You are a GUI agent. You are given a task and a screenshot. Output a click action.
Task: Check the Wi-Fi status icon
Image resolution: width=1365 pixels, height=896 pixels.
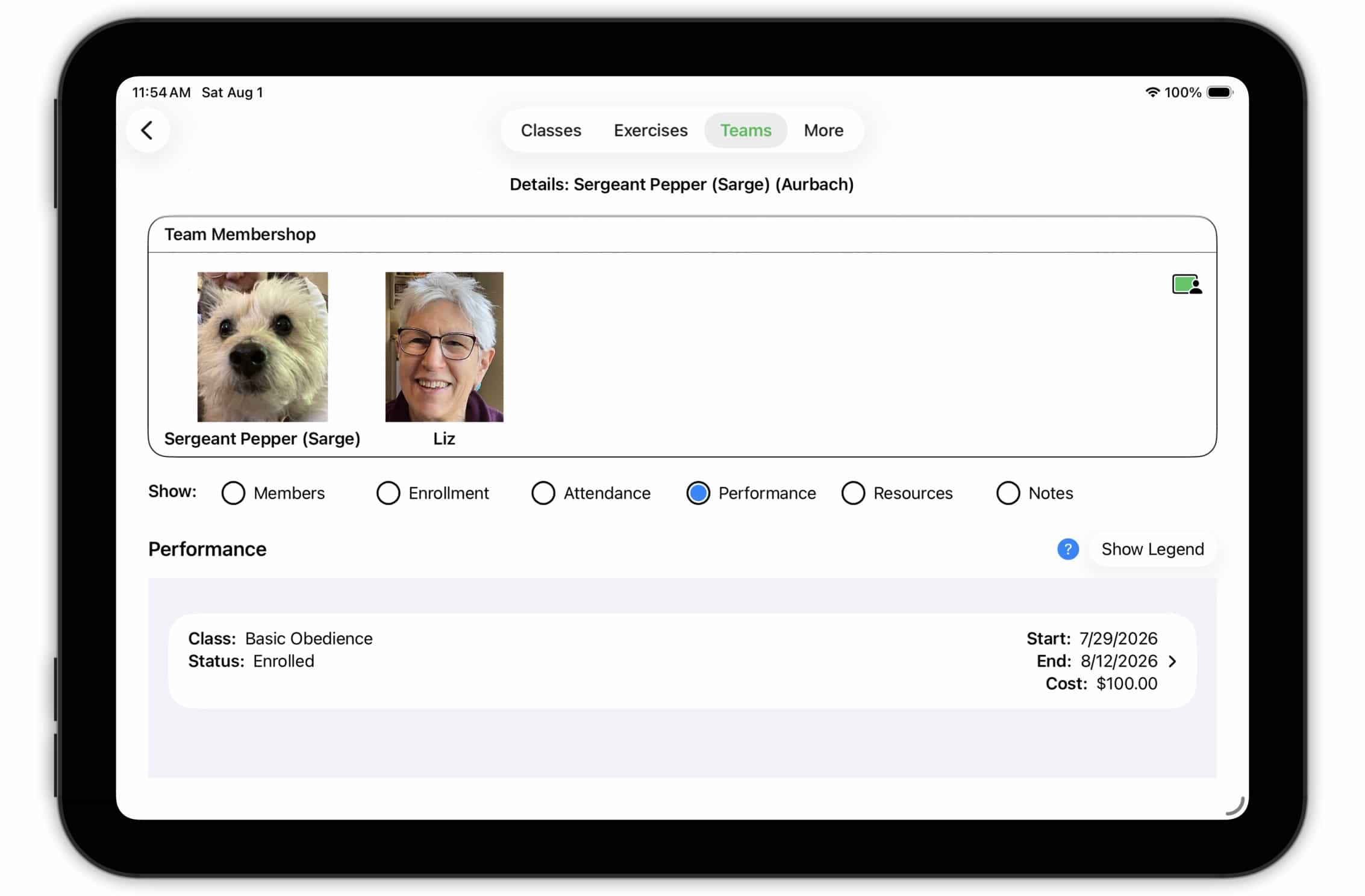click(1152, 92)
